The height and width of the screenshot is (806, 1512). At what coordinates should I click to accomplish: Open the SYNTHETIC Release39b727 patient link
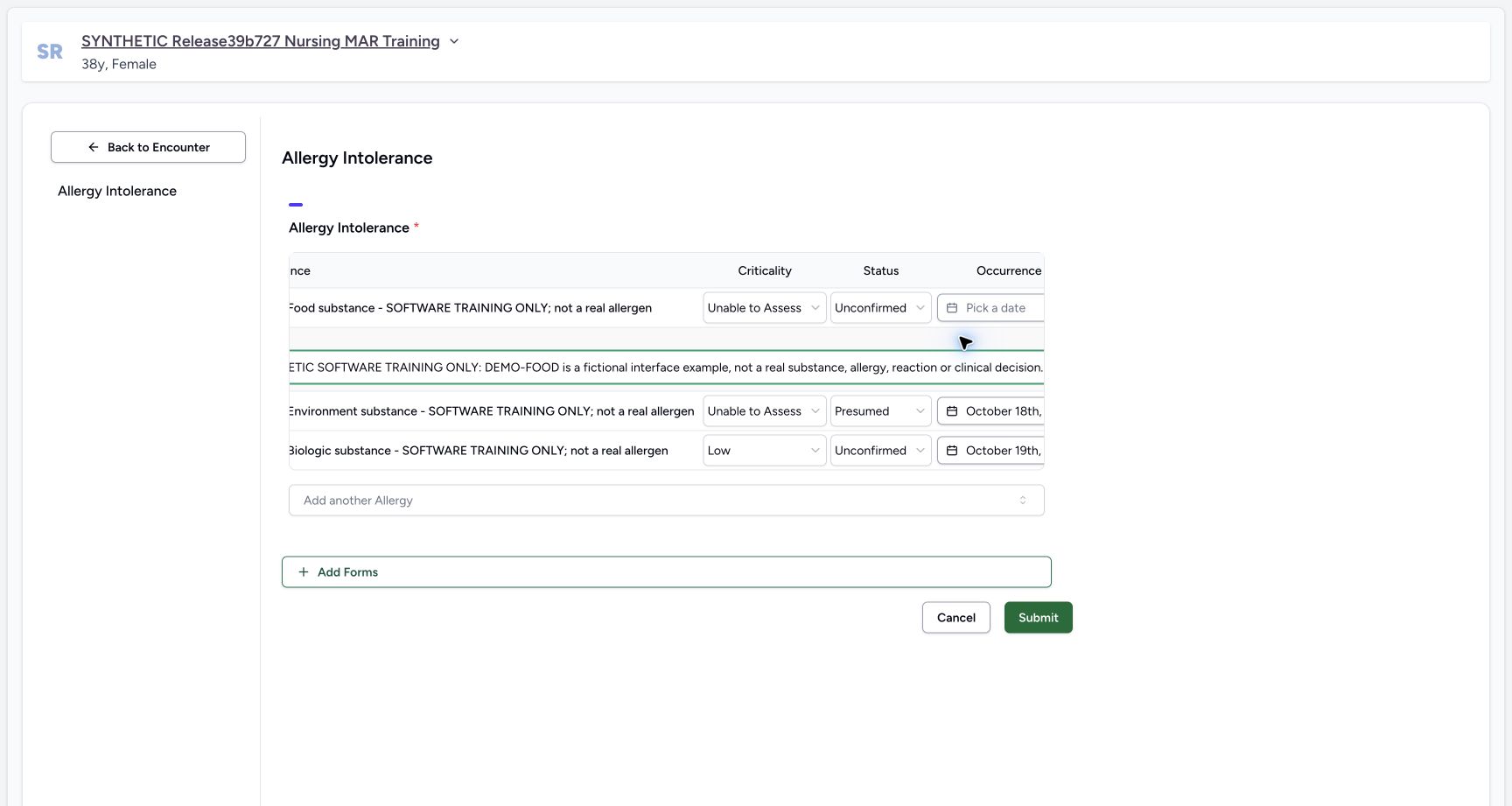pyautogui.click(x=261, y=41)
